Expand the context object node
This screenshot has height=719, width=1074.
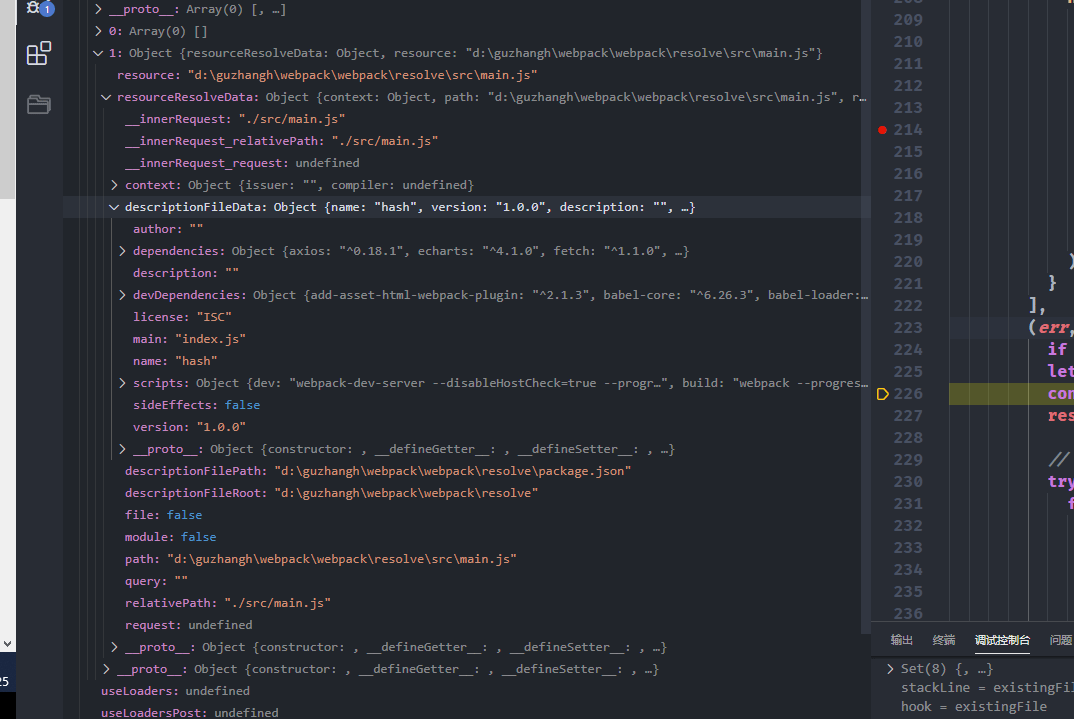pos(115,185)
